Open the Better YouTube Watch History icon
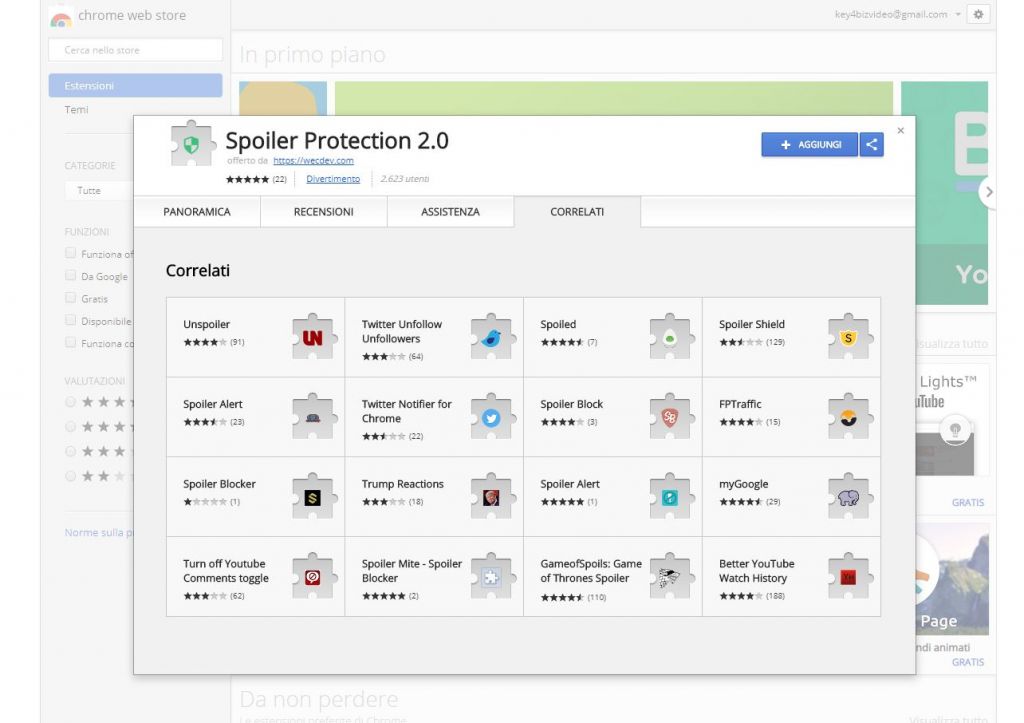 [849, 577]
